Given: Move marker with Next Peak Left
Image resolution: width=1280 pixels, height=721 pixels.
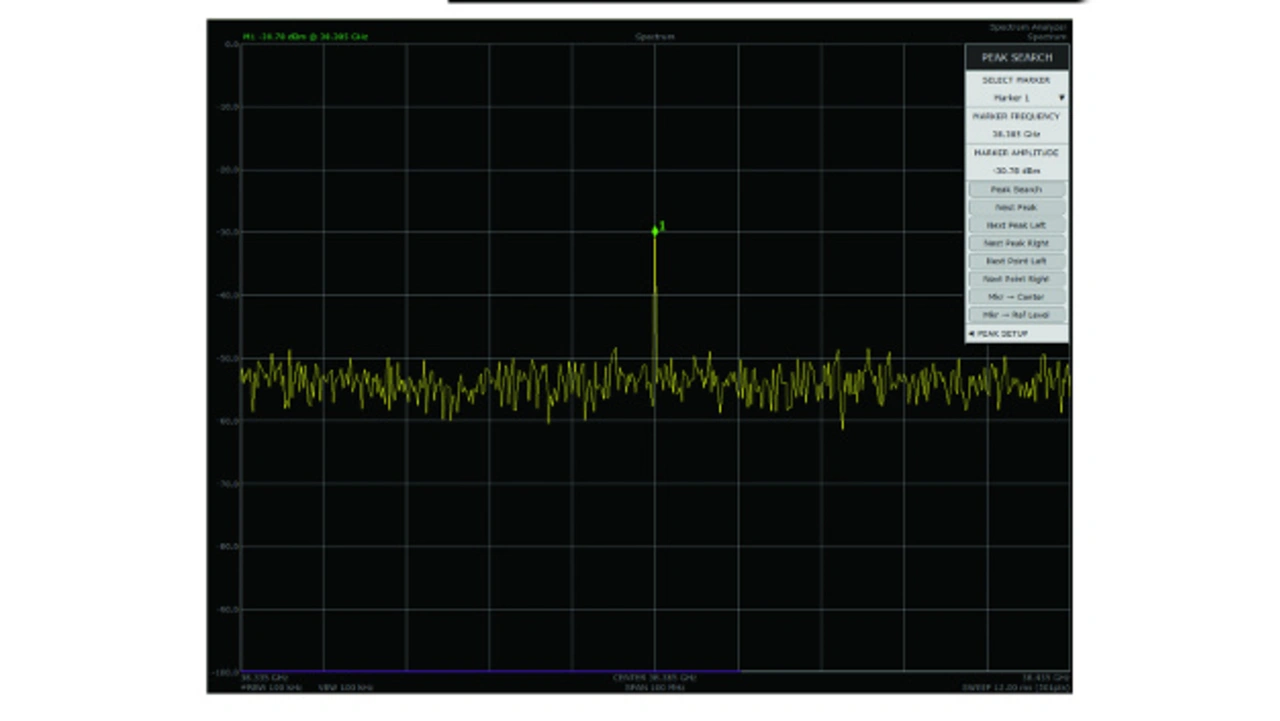Looking at the screenshot, I should coord(1016,225).
